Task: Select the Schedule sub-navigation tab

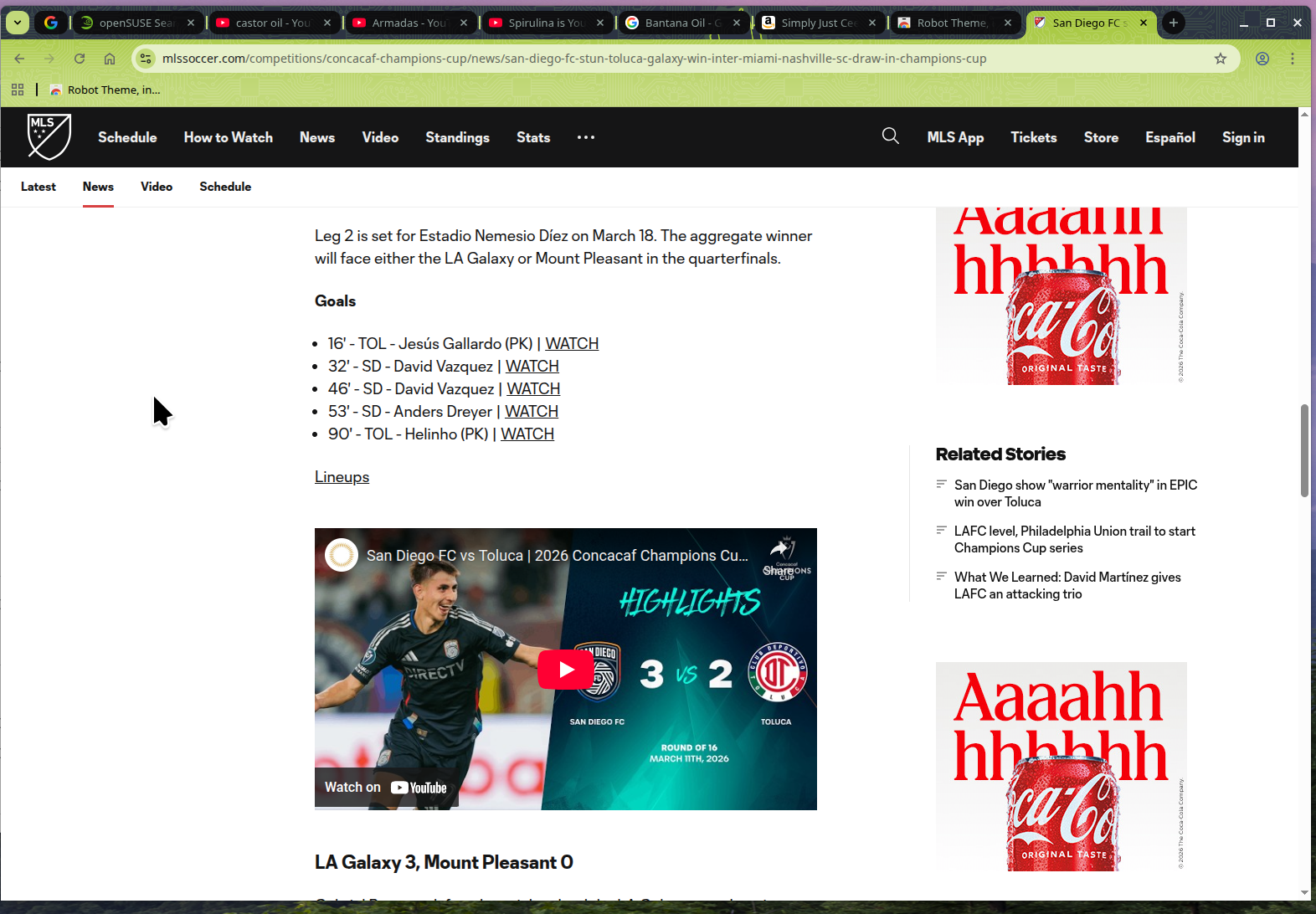Action: click(x=225, y=187)
